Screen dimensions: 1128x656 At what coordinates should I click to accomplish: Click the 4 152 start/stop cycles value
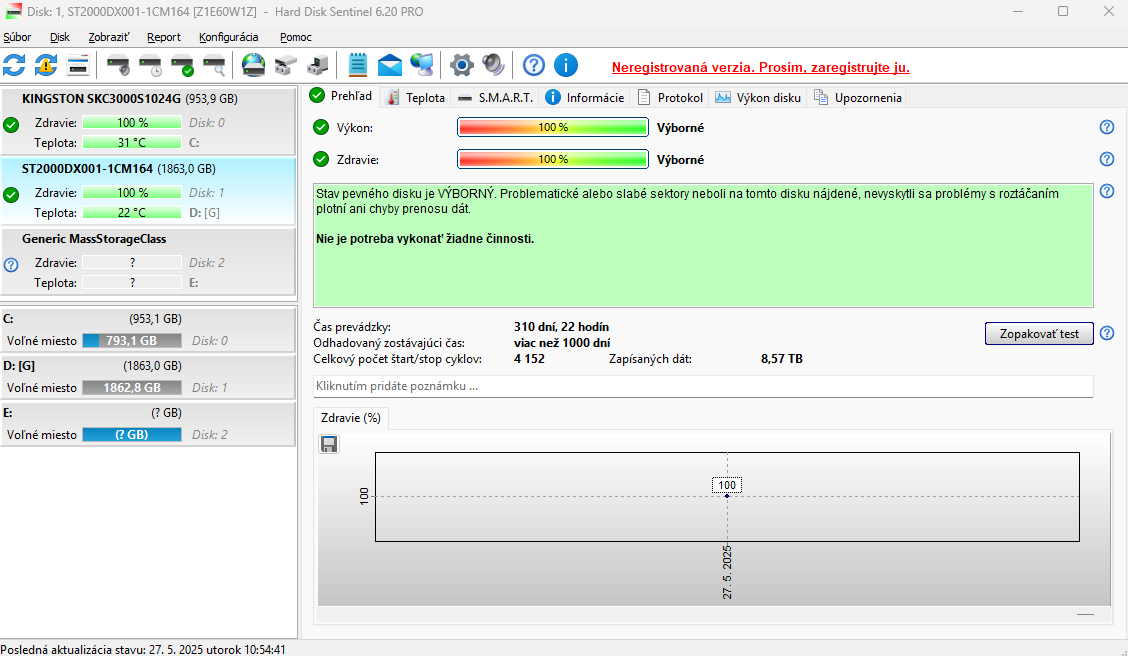[529, 359]
